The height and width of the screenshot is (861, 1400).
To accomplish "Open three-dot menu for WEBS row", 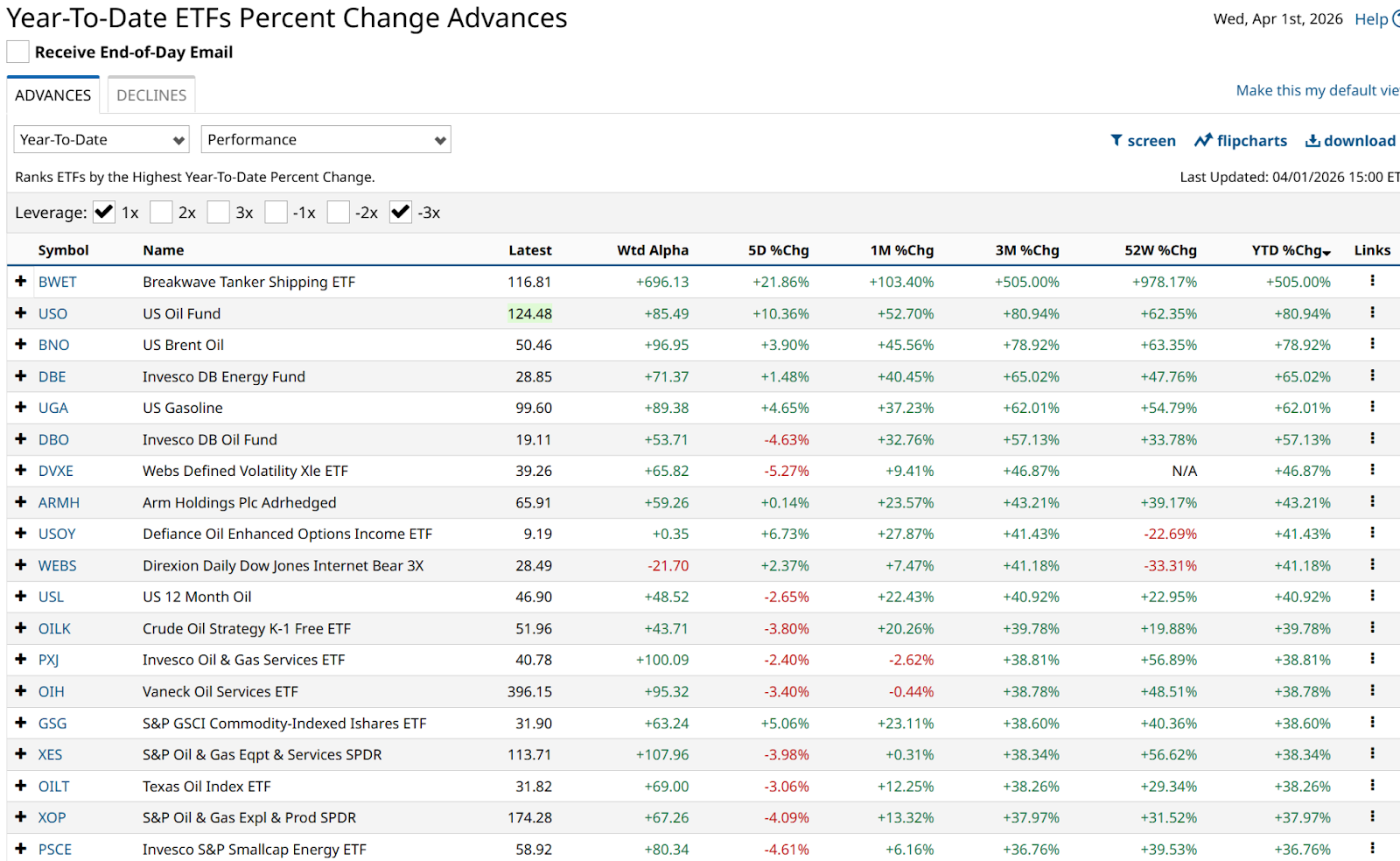I will click(1371, 564).
